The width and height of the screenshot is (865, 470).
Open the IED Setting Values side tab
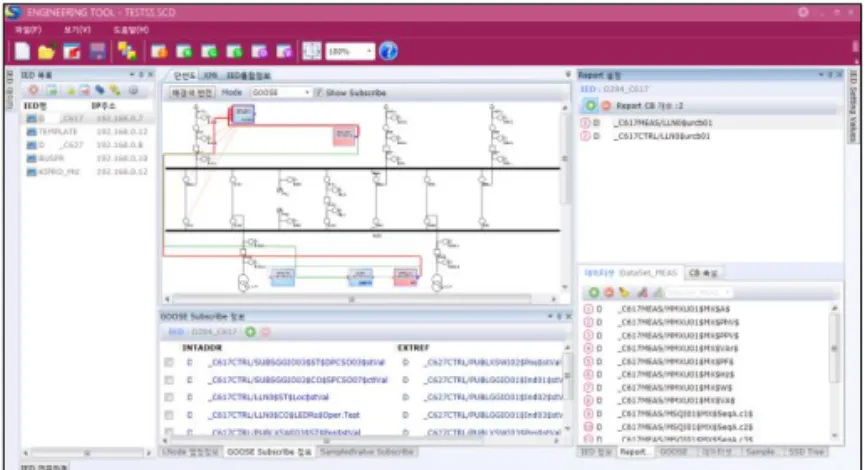853,105
